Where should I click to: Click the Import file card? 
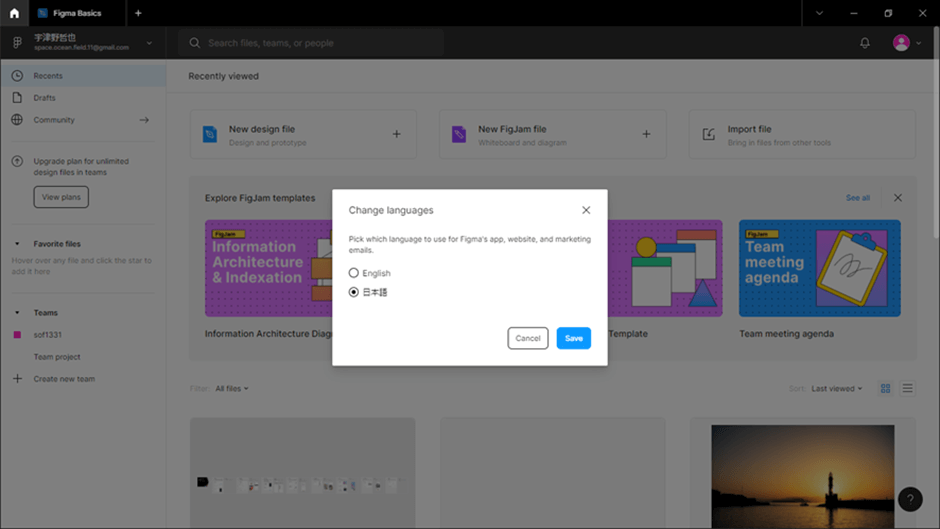[802, 134]
